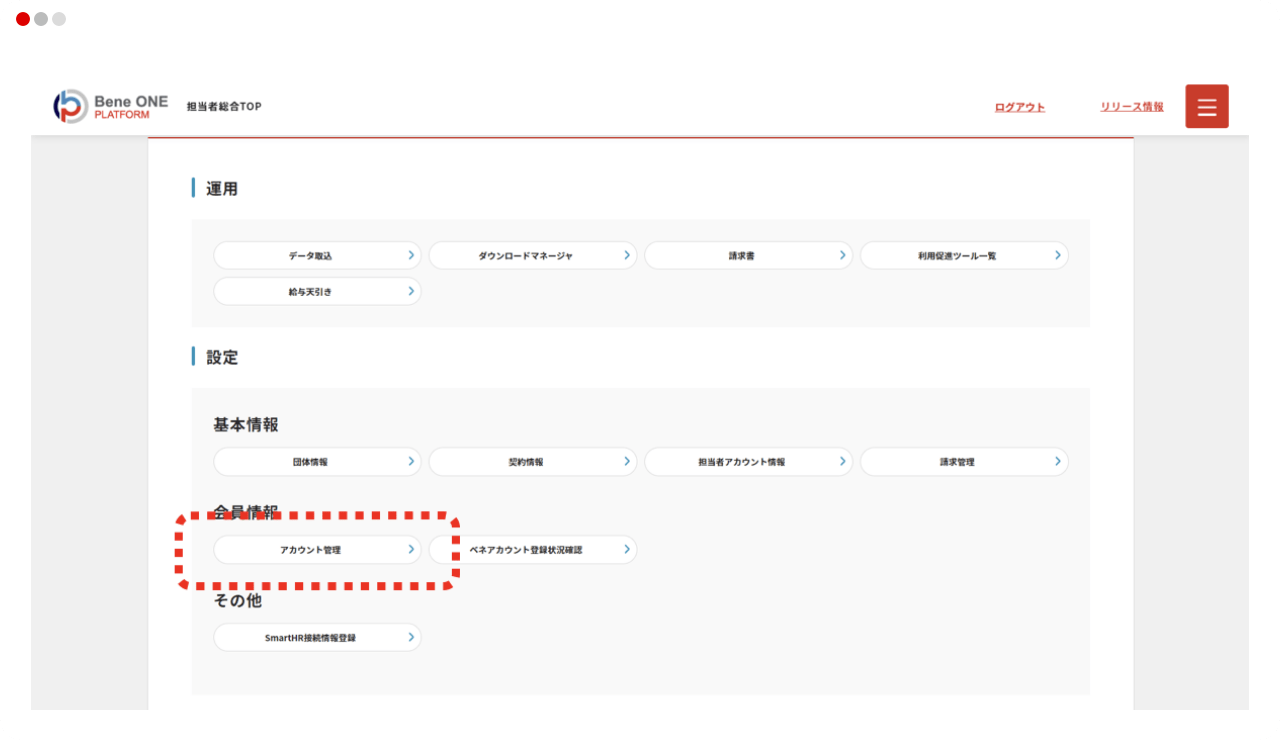The image size is (1280, 740).
Task: Click the Bene ONE Platform logo
Action: (110, 106)
